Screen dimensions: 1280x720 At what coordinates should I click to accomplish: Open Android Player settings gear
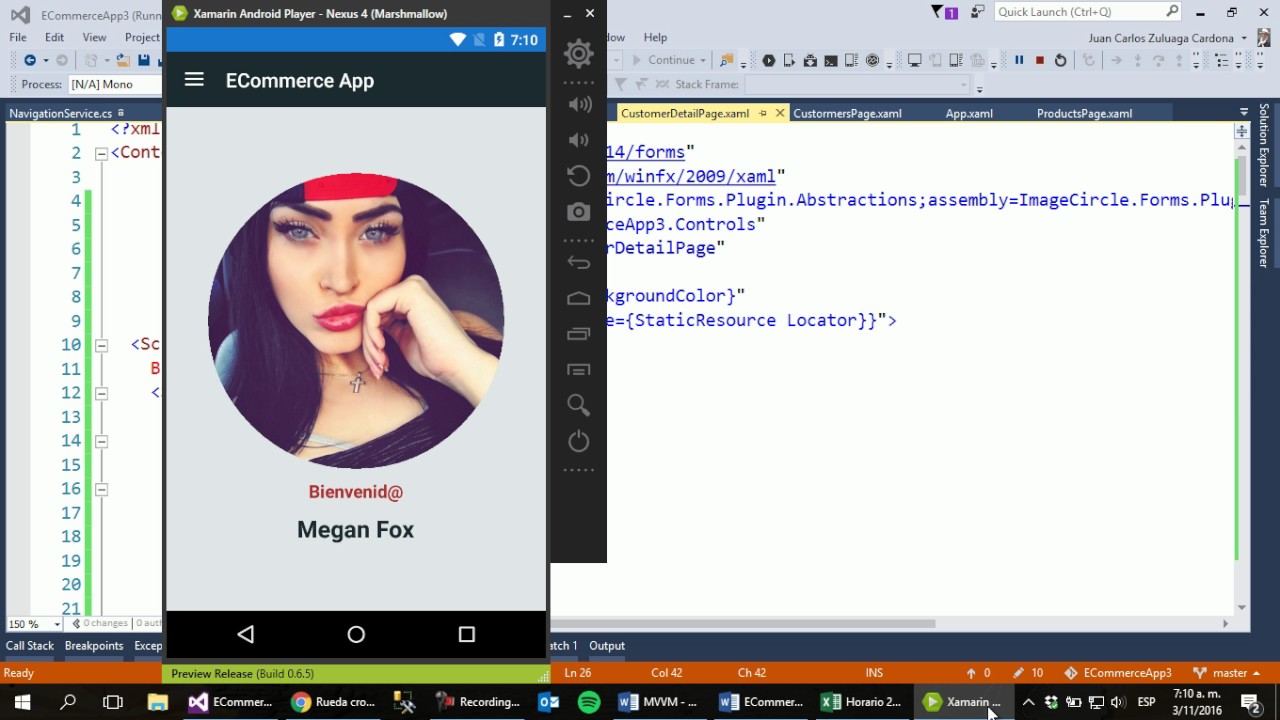pyautogui.click(x=579, y=54)
